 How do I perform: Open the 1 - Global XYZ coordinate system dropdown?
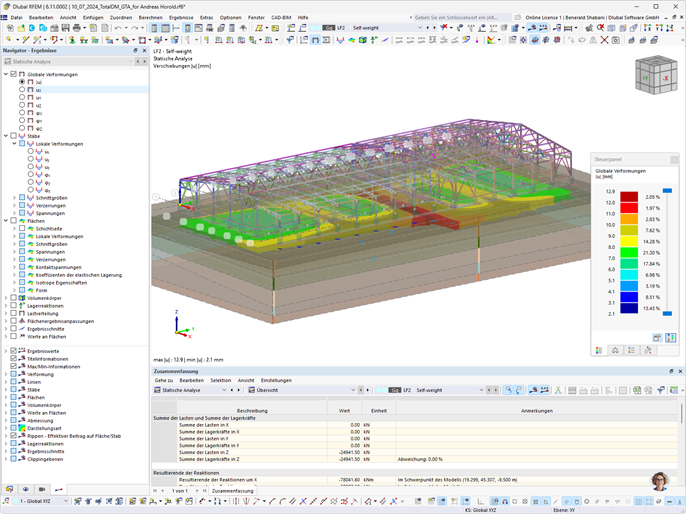click(x=66, y=501)
